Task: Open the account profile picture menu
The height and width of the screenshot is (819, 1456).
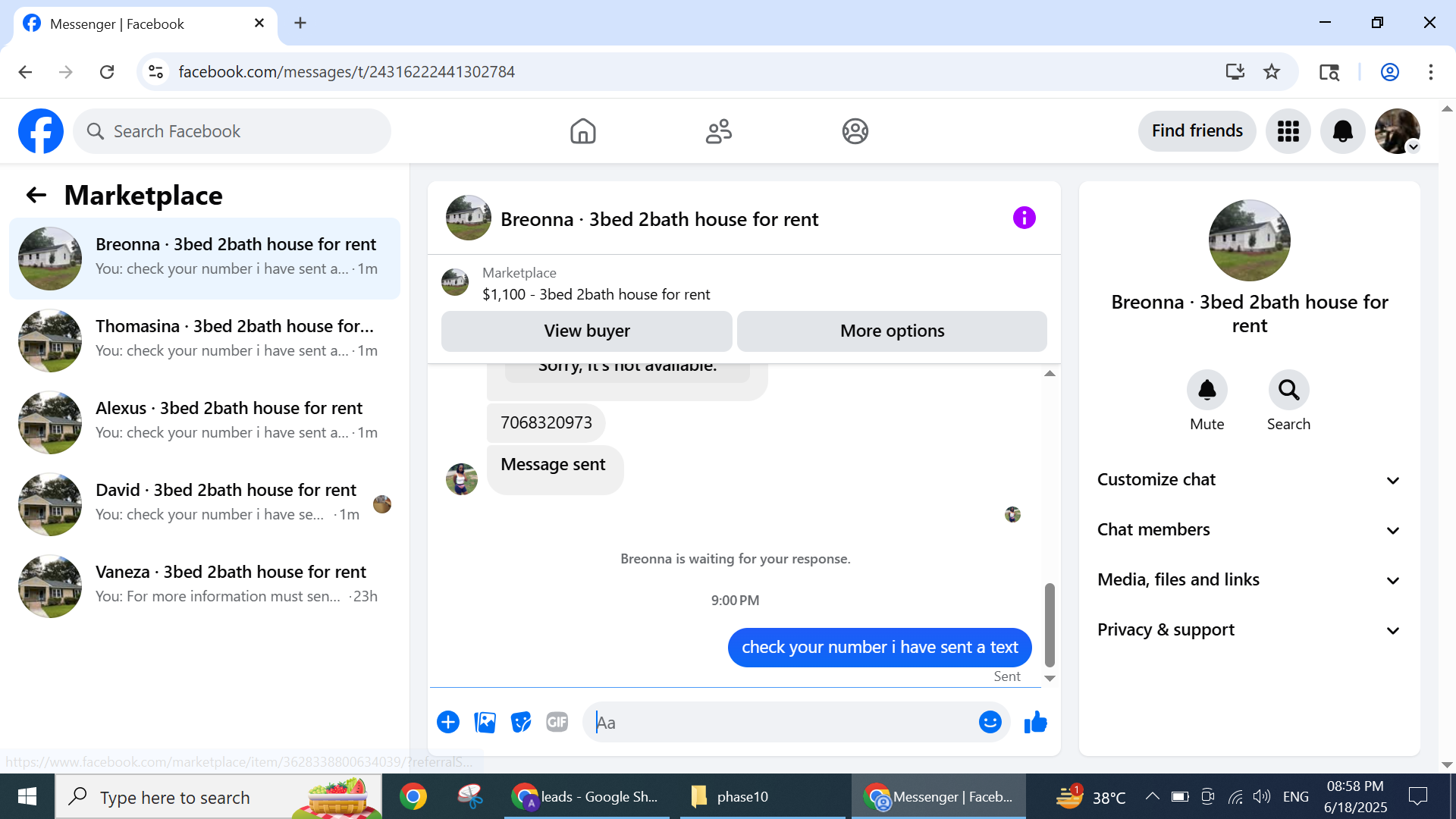Action: (1397, 131)
